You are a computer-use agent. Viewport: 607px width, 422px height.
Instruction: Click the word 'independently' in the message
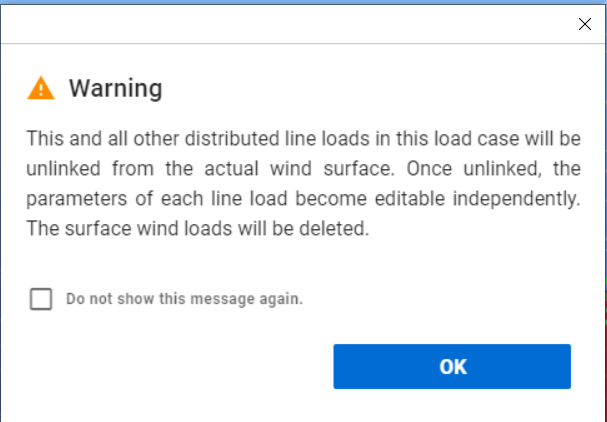[516, 199]
